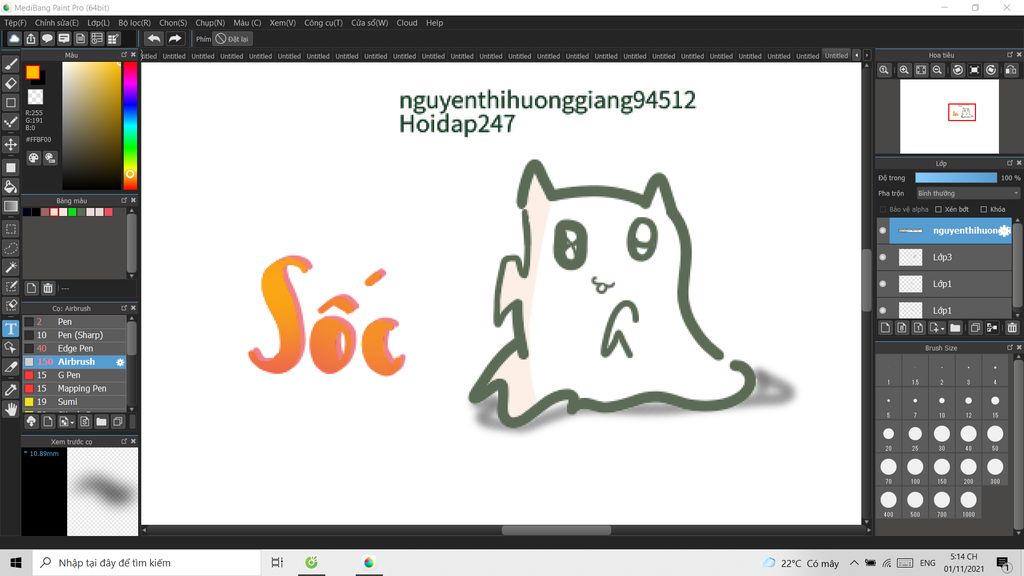Select the Brush tool in left toolbar
1024x576 pixels.
(11, 64)
